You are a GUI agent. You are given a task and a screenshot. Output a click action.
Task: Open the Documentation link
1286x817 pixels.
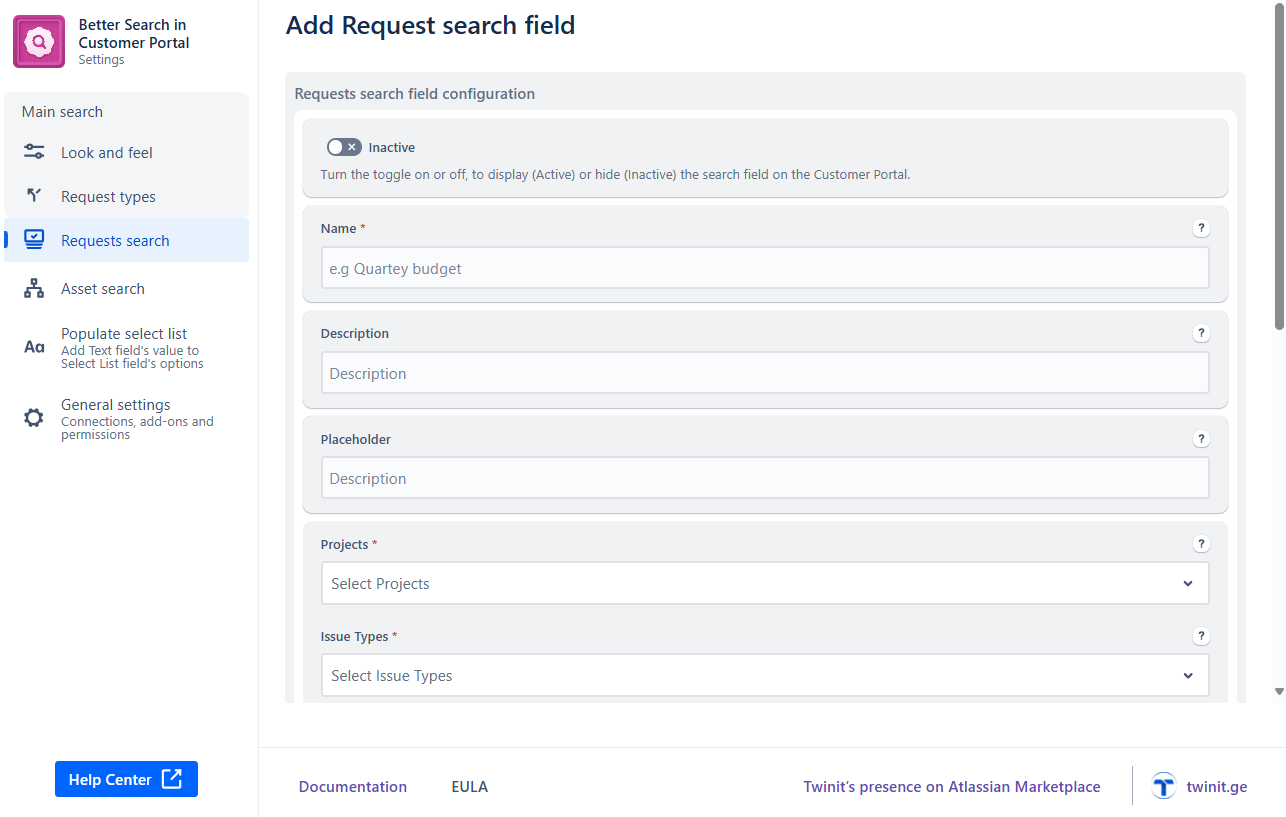pos(353,787)
